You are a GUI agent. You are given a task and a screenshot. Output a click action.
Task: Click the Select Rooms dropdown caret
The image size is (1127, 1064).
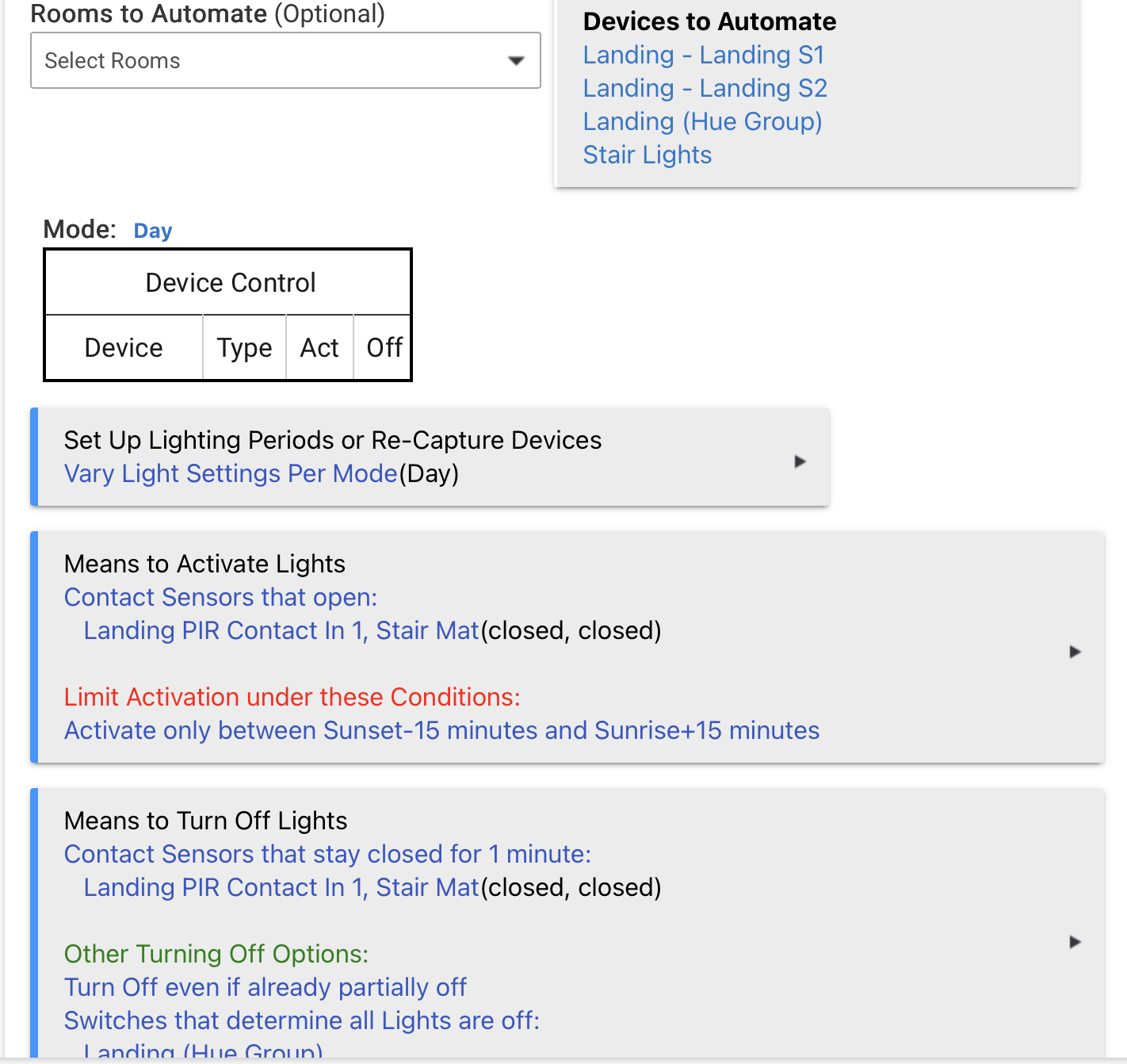[516, 61]
